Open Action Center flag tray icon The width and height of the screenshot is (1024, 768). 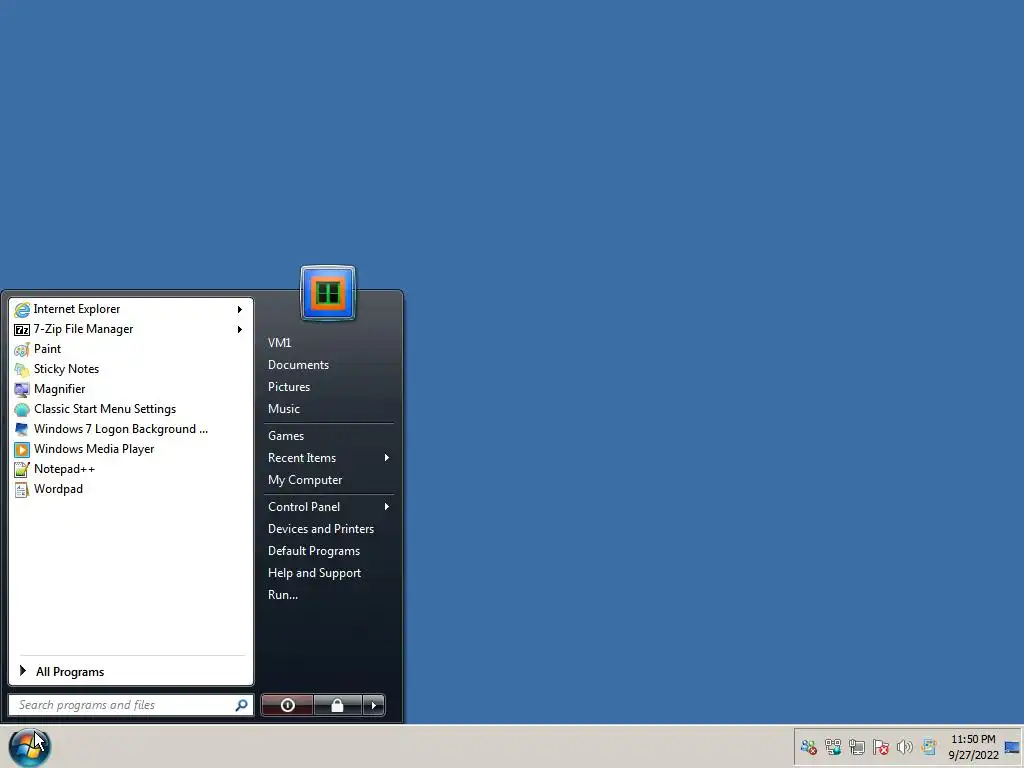tap(880, 747)
